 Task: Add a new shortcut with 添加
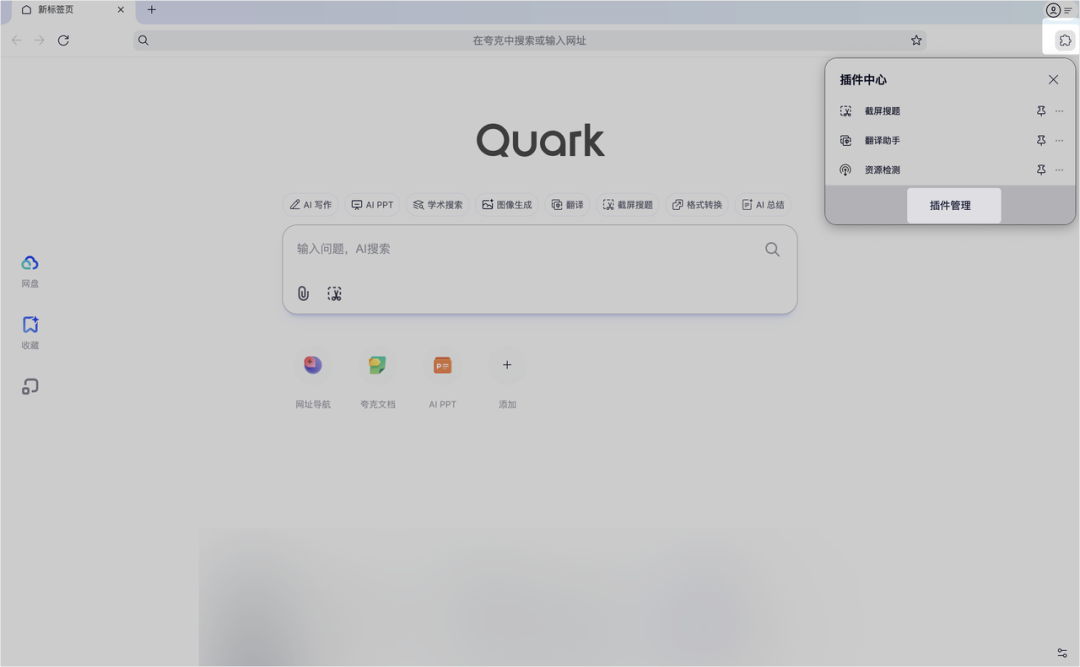[x=507, y=379]
